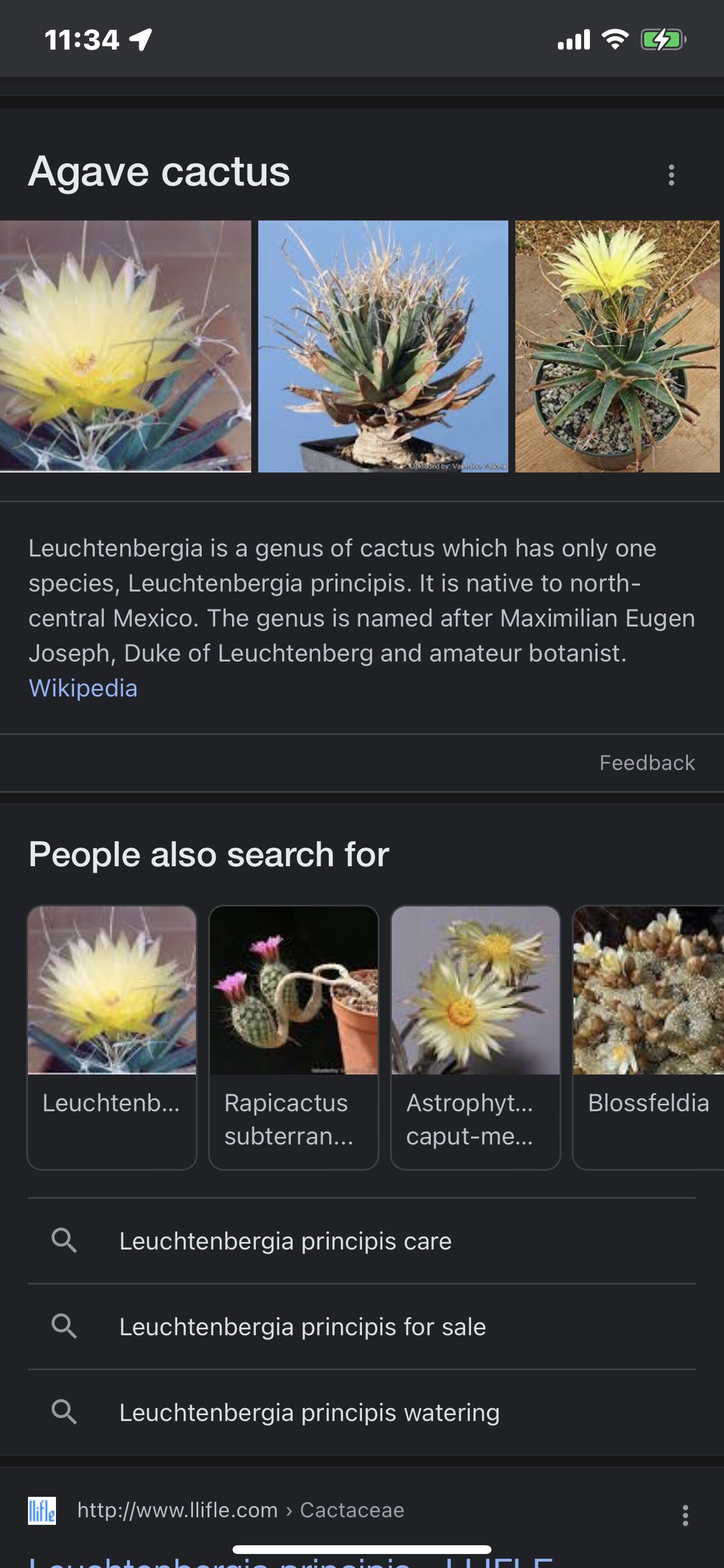Open the www.llifle.com Cactaceae result
The height and width of the screenshot is (1568, 724).
[x=240, y=1510]
